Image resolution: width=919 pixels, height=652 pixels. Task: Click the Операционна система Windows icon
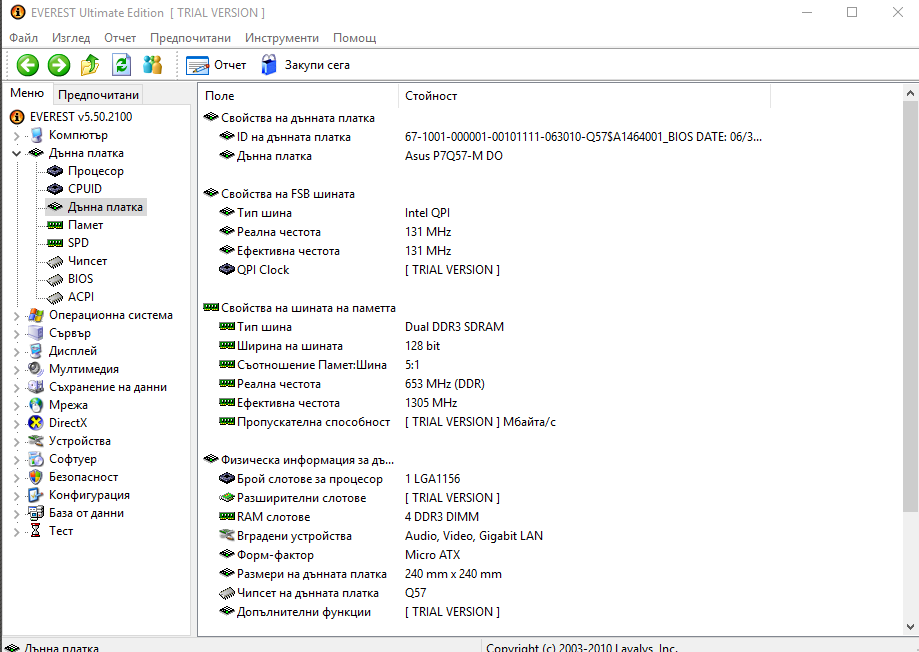(36, 315)
